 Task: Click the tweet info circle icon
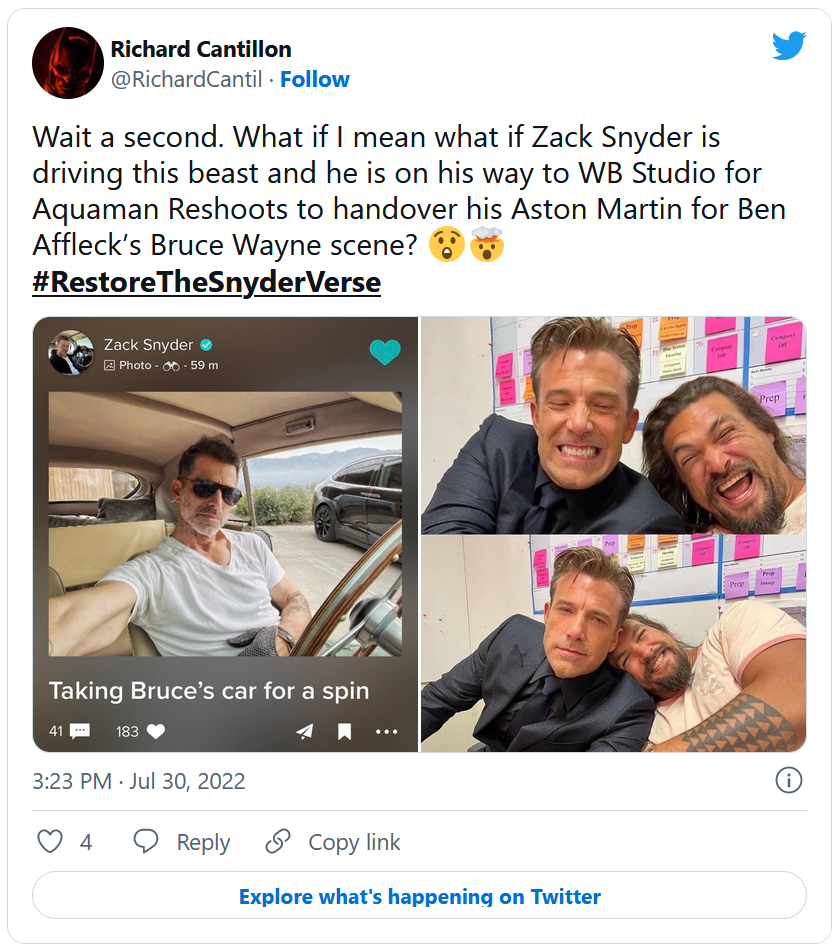pos(788,781)
